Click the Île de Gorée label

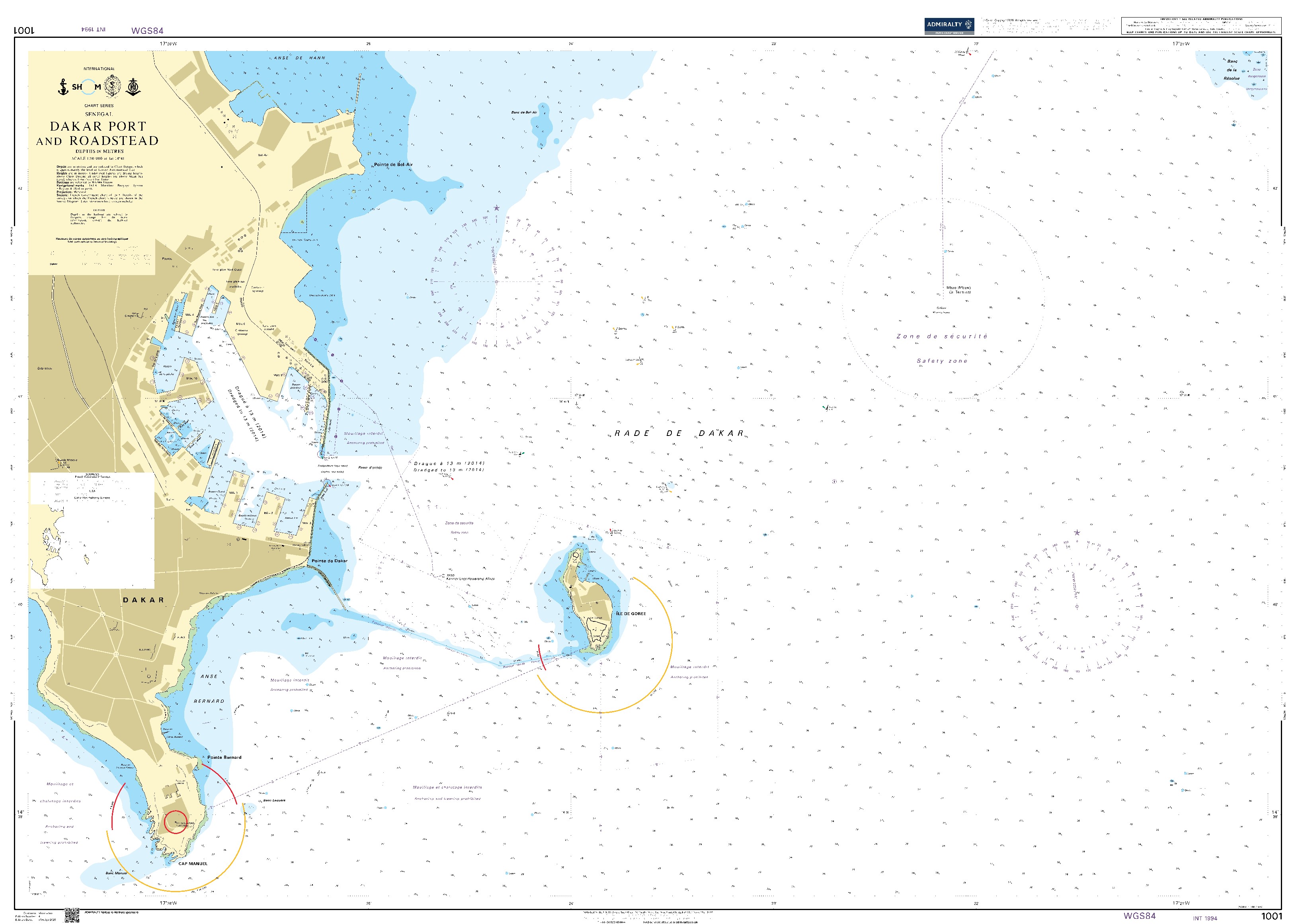[631, 614]
